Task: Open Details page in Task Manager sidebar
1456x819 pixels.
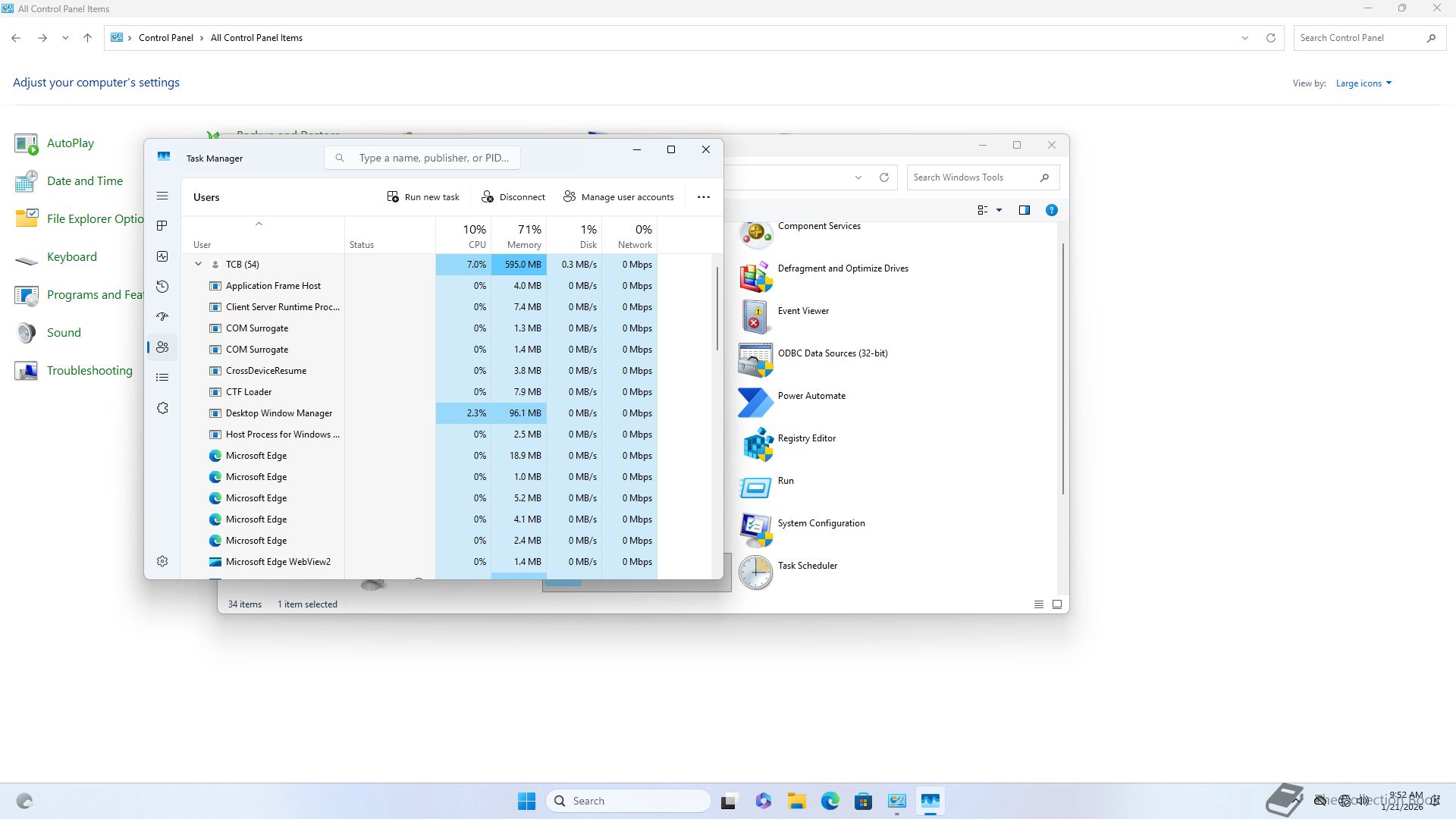Action: [x=162, y=378]
